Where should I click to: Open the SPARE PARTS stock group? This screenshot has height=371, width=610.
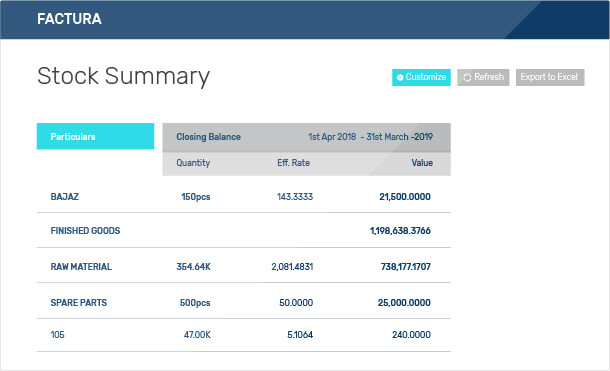coord(79,303)
